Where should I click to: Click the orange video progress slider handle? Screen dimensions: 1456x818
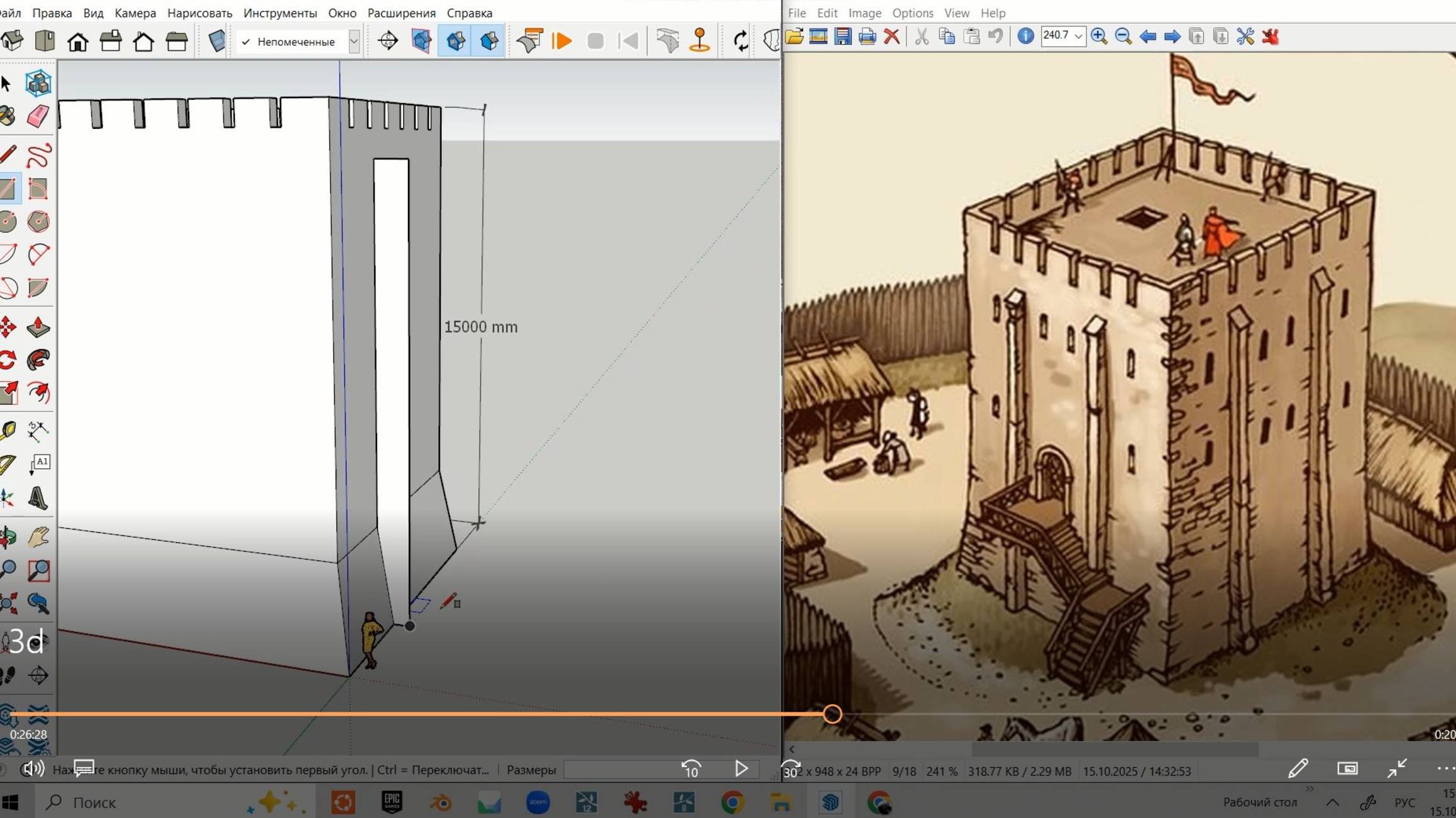click(x=832, y=714)
